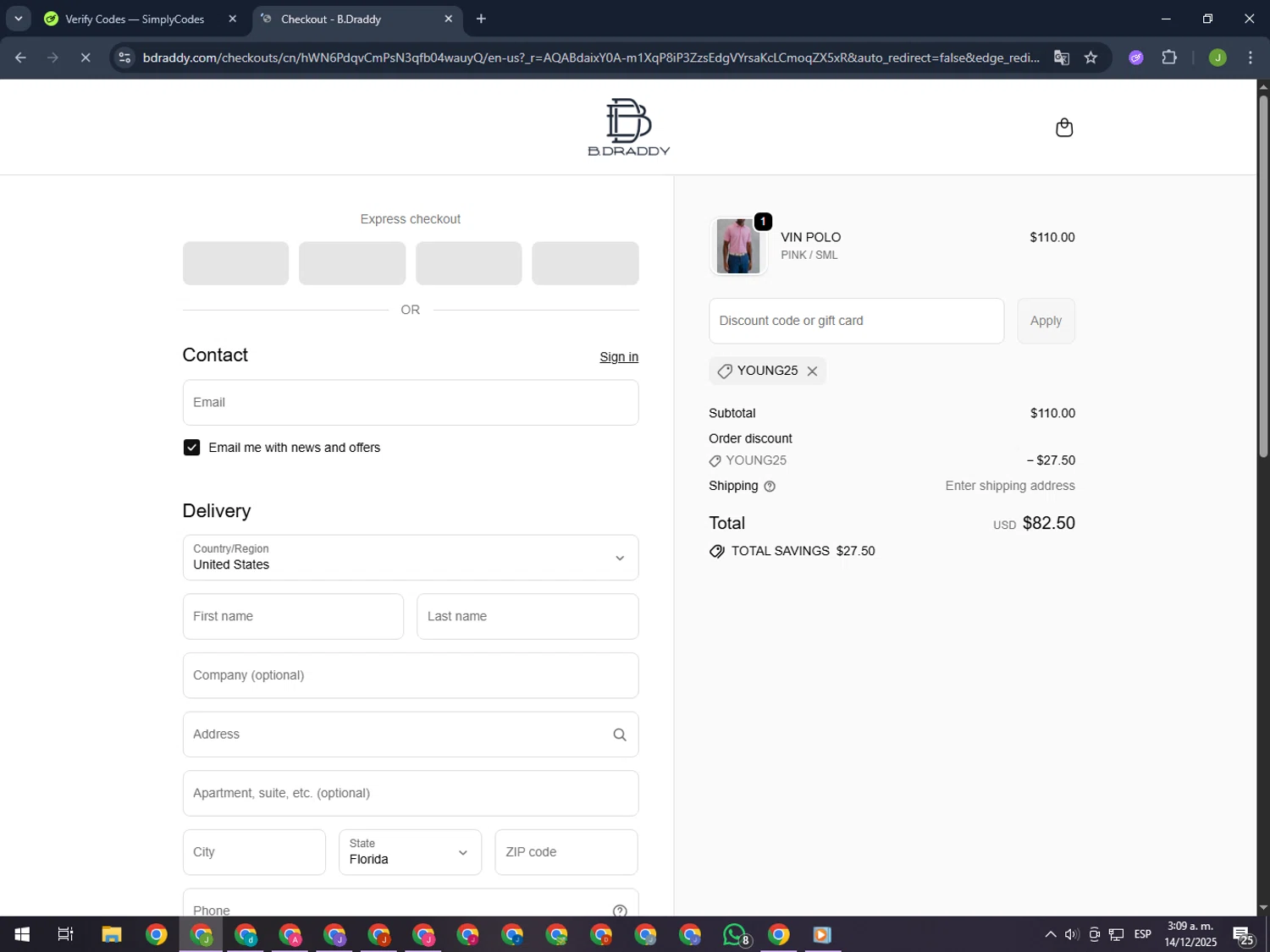Viewport: 1270px width, 952px height.
Task: Open the State dropdown
Action: [410, 852]
